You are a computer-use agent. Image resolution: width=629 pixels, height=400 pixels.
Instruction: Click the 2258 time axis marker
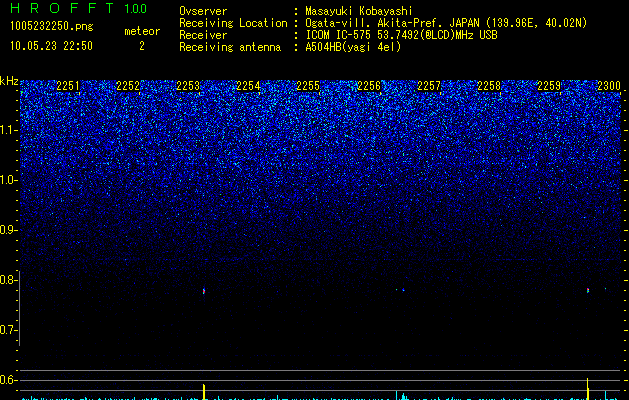pyautogui.click(x=489, y=86)
